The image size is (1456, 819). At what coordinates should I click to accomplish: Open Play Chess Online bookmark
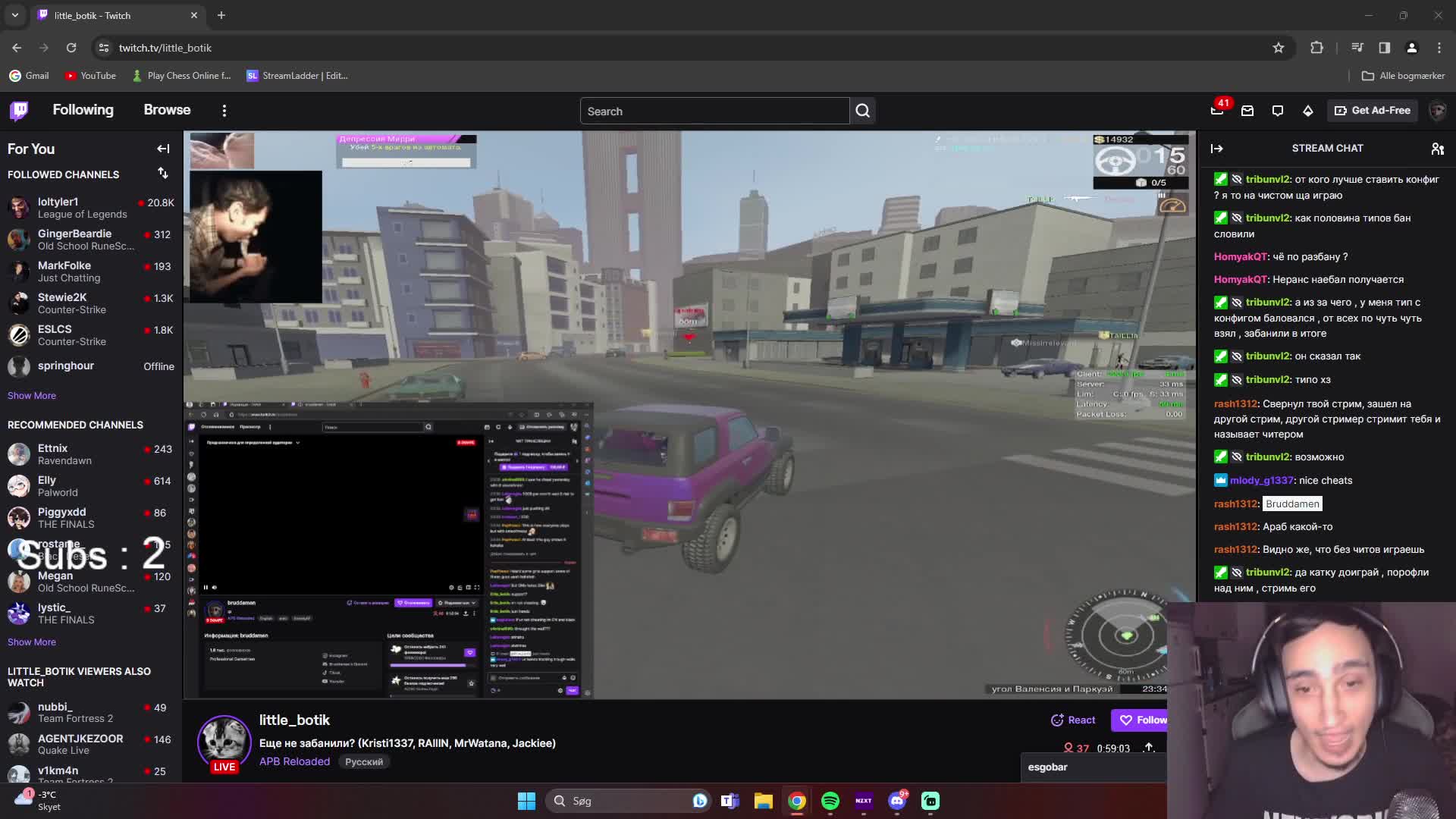click(x=181, y=76)
